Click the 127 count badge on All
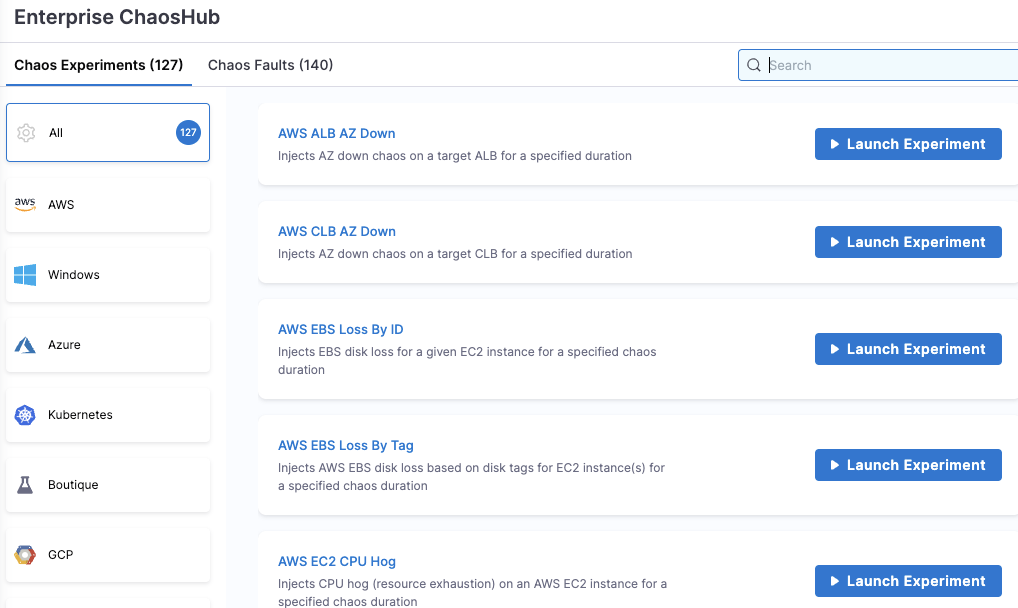The height and width of the screenshot is (608, 1018). [188, 133]
